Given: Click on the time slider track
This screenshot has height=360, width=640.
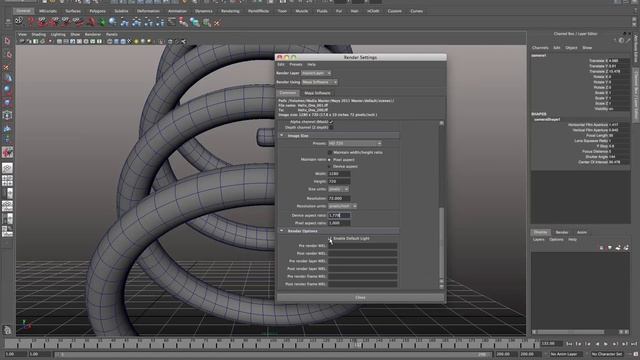Looking at the screenshot, I should click(271, 343).
